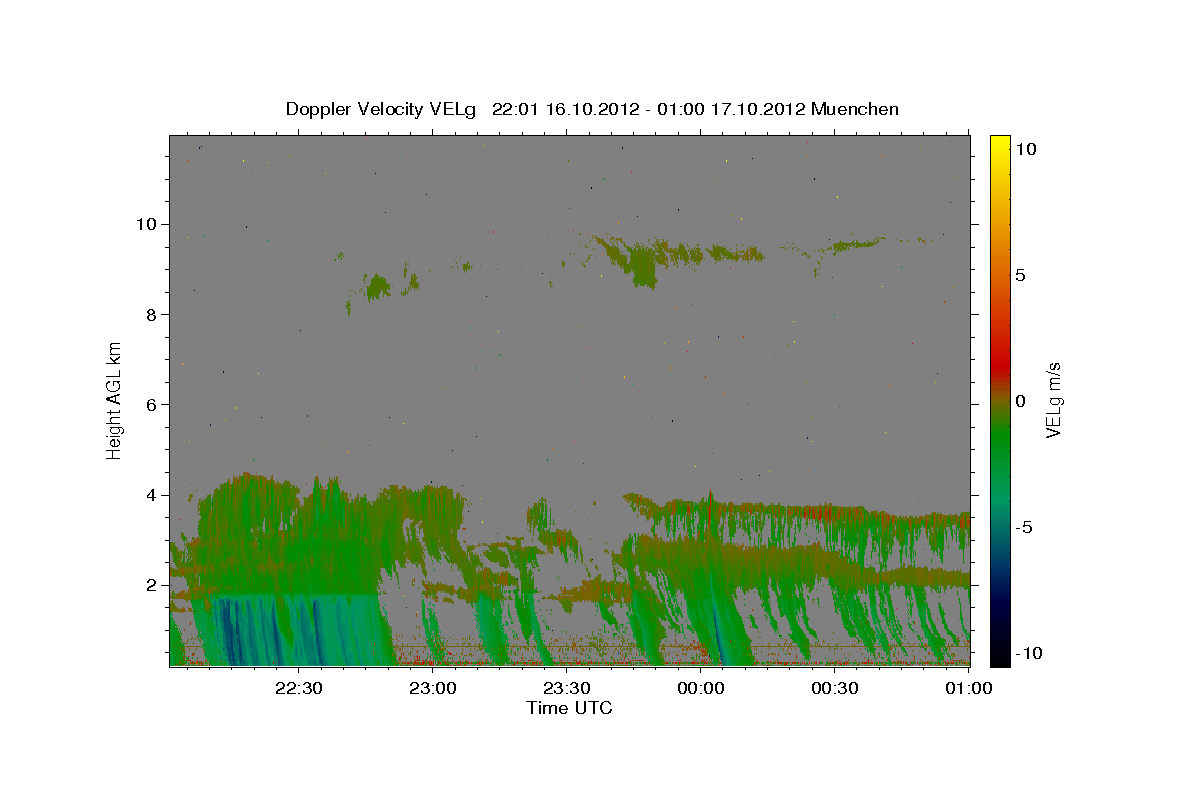
Task: Click the colorbar value -5
Action: click(x=1024, y=527)
